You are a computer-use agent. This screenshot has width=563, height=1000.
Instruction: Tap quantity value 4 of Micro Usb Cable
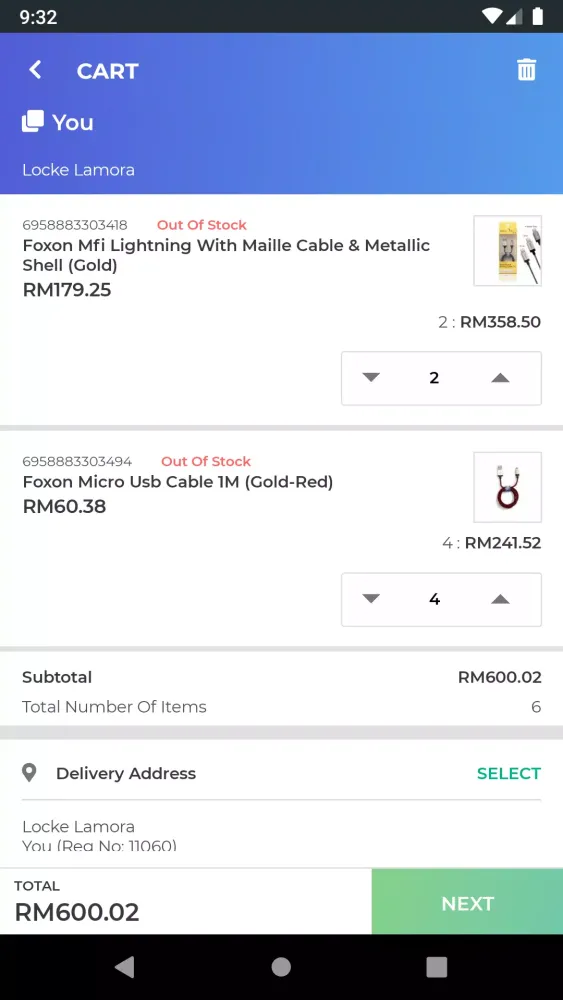coord(434,599)
